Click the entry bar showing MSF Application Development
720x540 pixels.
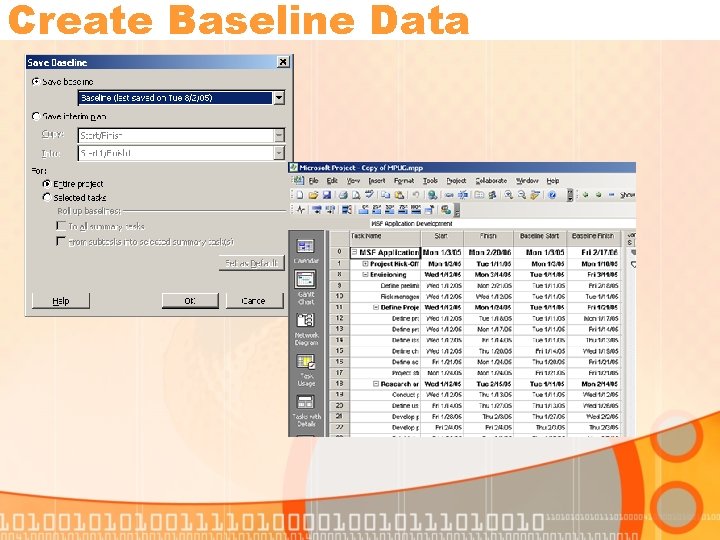click(502, 224)
